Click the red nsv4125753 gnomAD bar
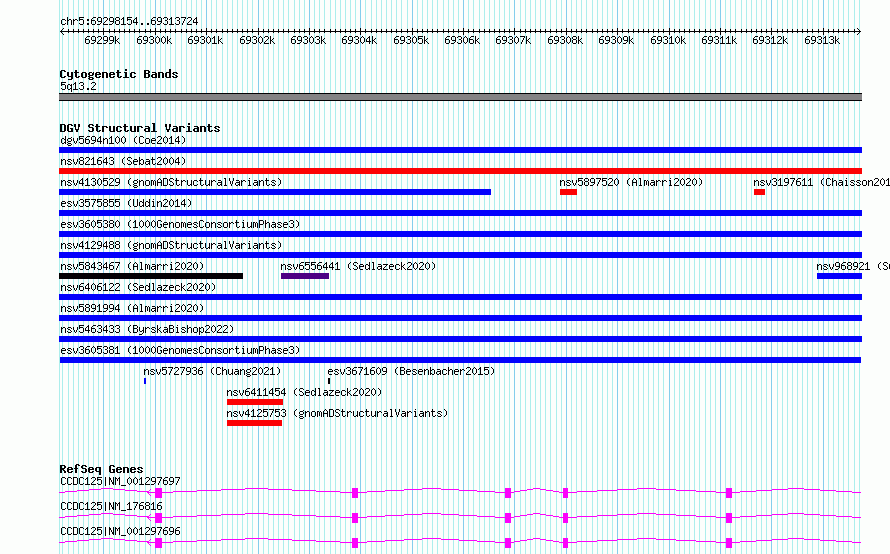Image resolution: width=890 pixels, height=554 pixels. [254, 423]
